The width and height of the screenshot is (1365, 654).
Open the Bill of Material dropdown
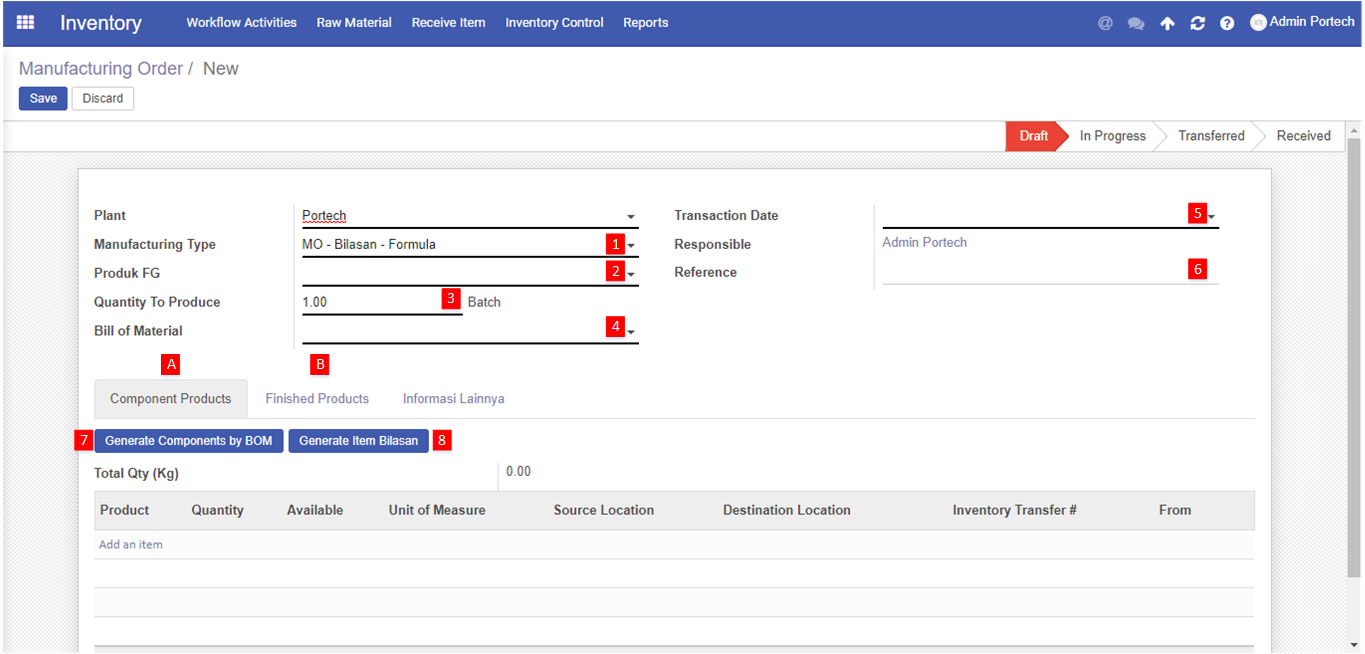pos(631,332)
